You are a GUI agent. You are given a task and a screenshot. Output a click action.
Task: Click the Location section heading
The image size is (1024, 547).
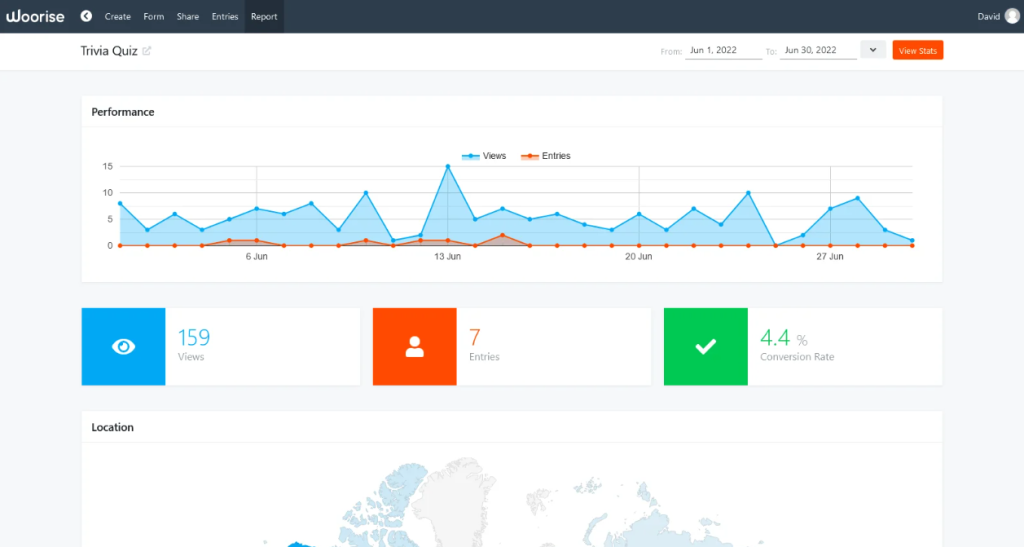(x=112, y=428)
